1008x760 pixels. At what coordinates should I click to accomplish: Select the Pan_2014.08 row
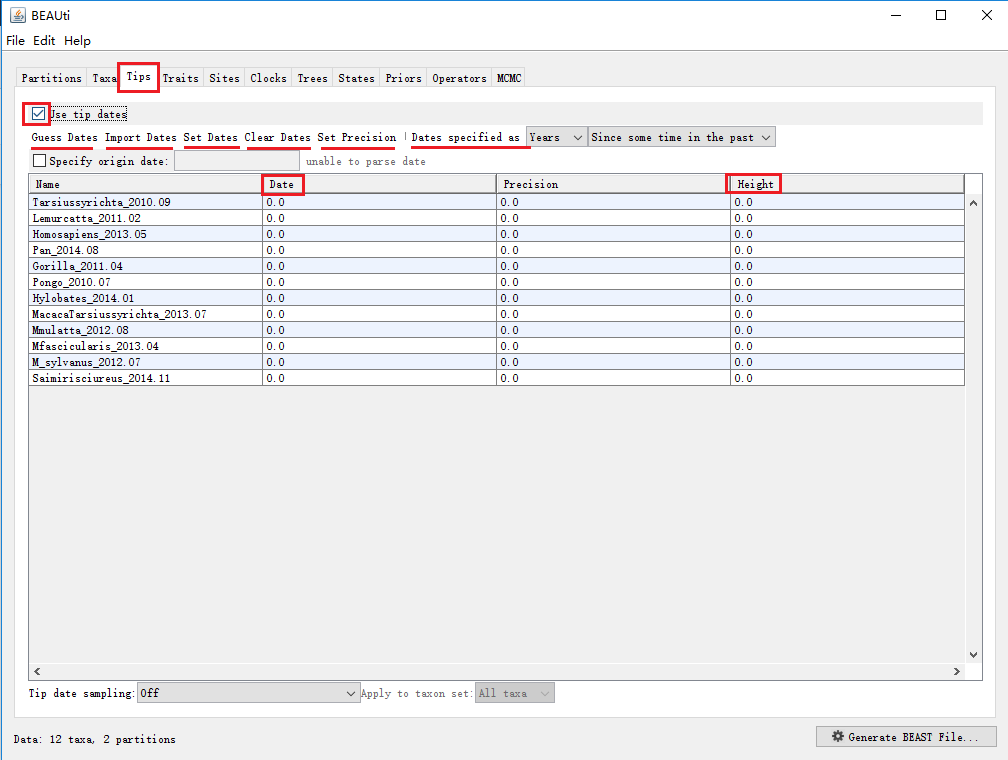click(x=496, y=250)
